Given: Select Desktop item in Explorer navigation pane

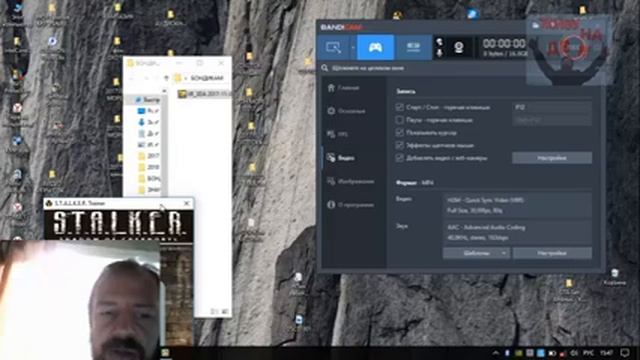Looking at the screenshot, I should click(x=149, y=111).
